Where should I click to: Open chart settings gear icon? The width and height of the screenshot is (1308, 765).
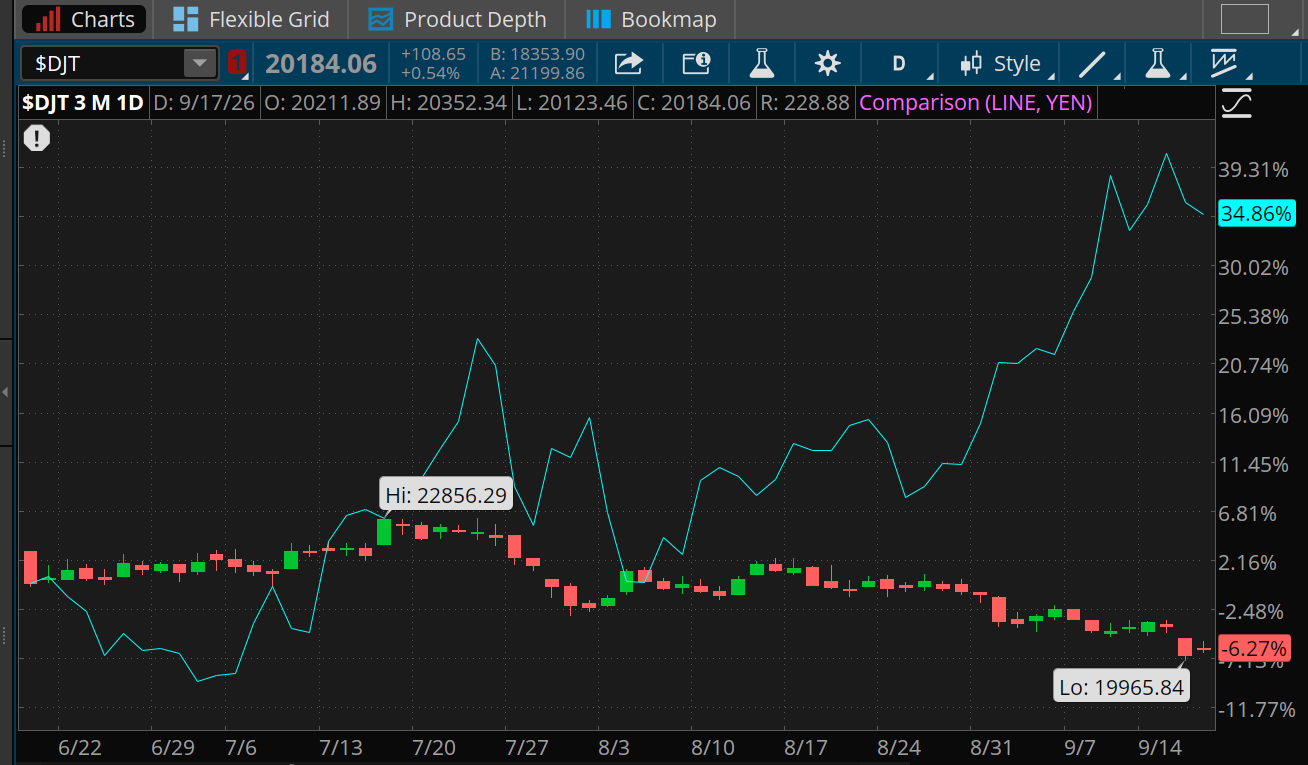(827, 64)
